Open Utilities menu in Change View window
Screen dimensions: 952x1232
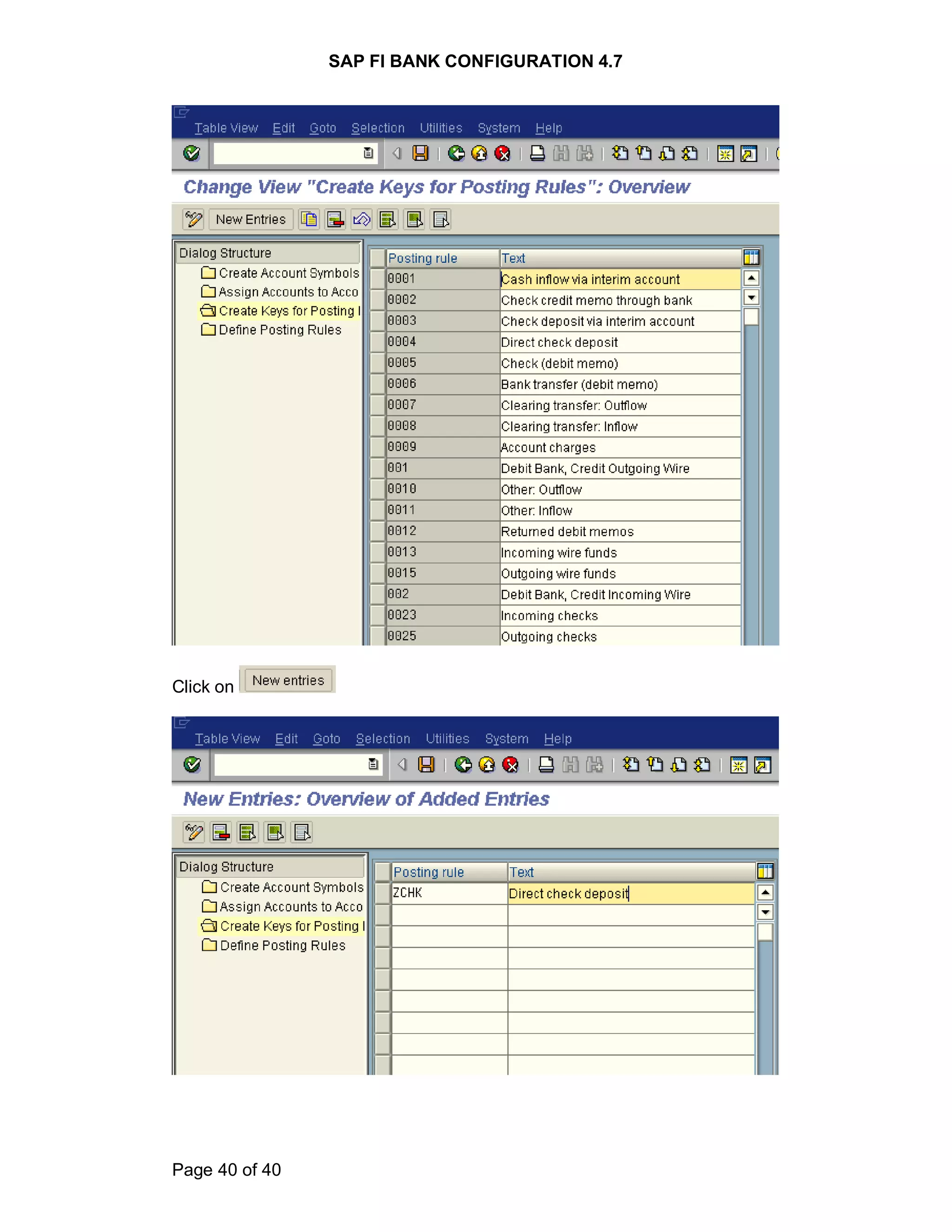[x=441, y=128]
